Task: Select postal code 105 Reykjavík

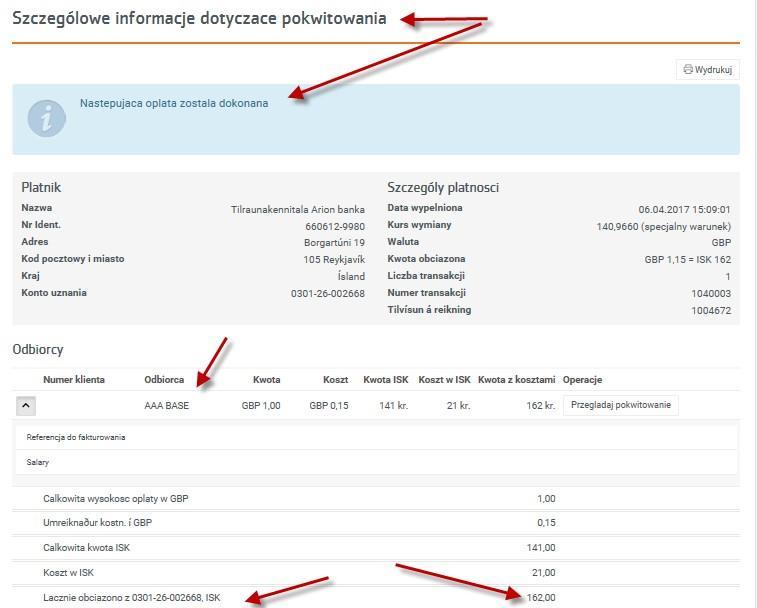Action: pos(334,260)
